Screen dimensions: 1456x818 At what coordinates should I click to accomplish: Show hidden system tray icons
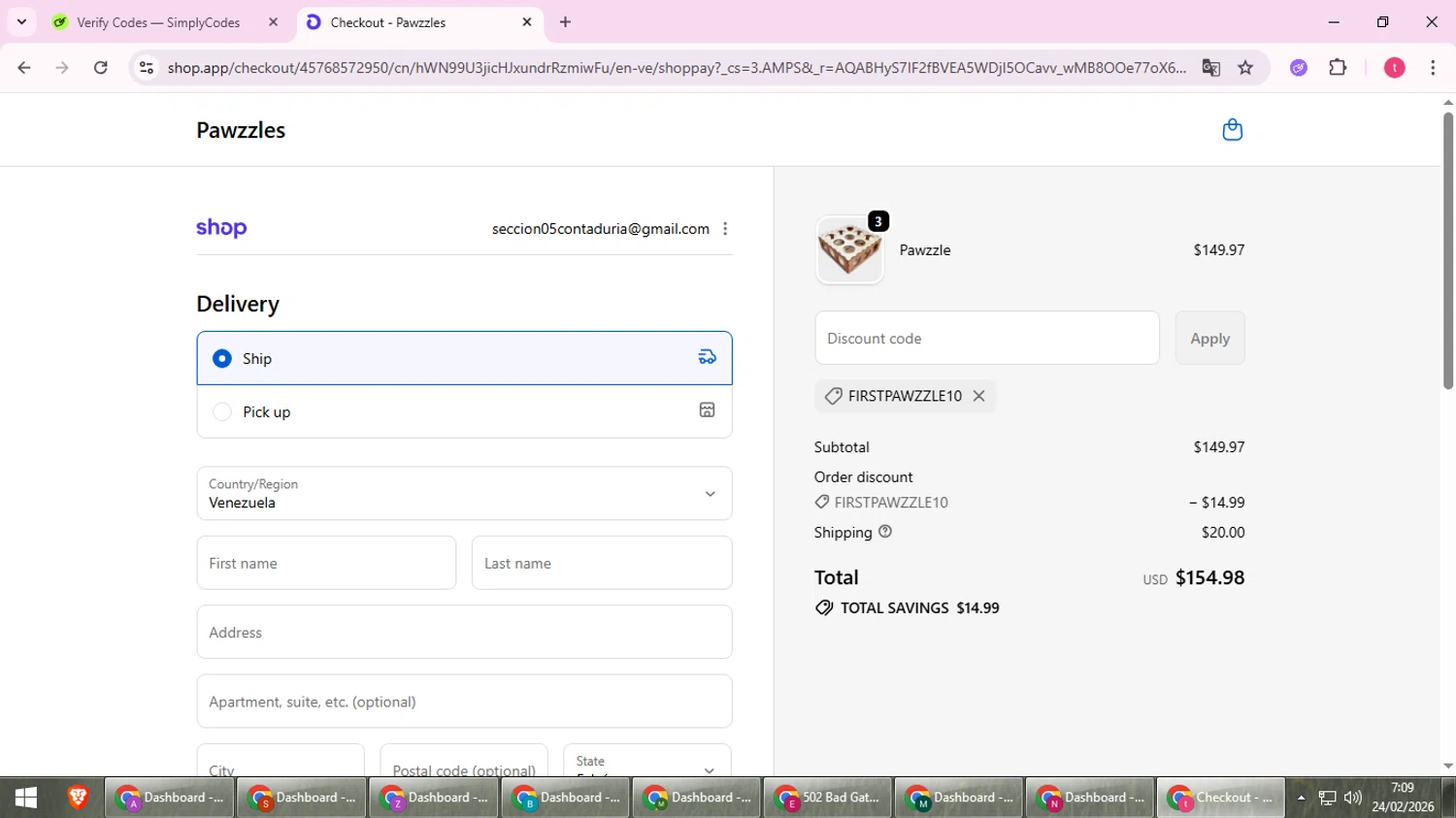click(x=1301, y=798)
